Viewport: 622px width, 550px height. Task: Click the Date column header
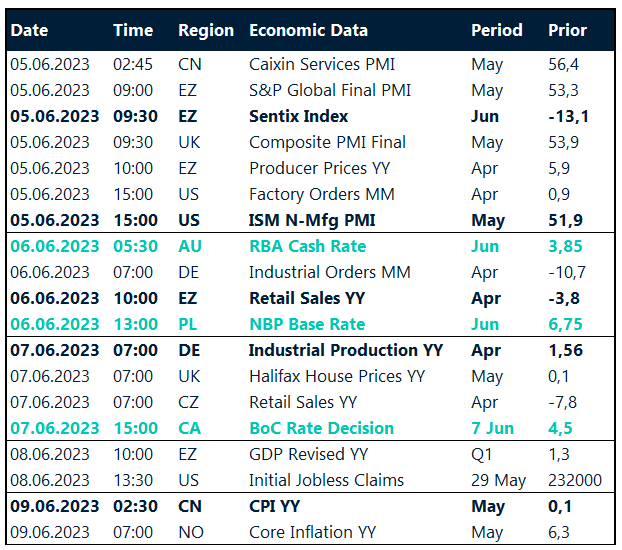point(29,31)
